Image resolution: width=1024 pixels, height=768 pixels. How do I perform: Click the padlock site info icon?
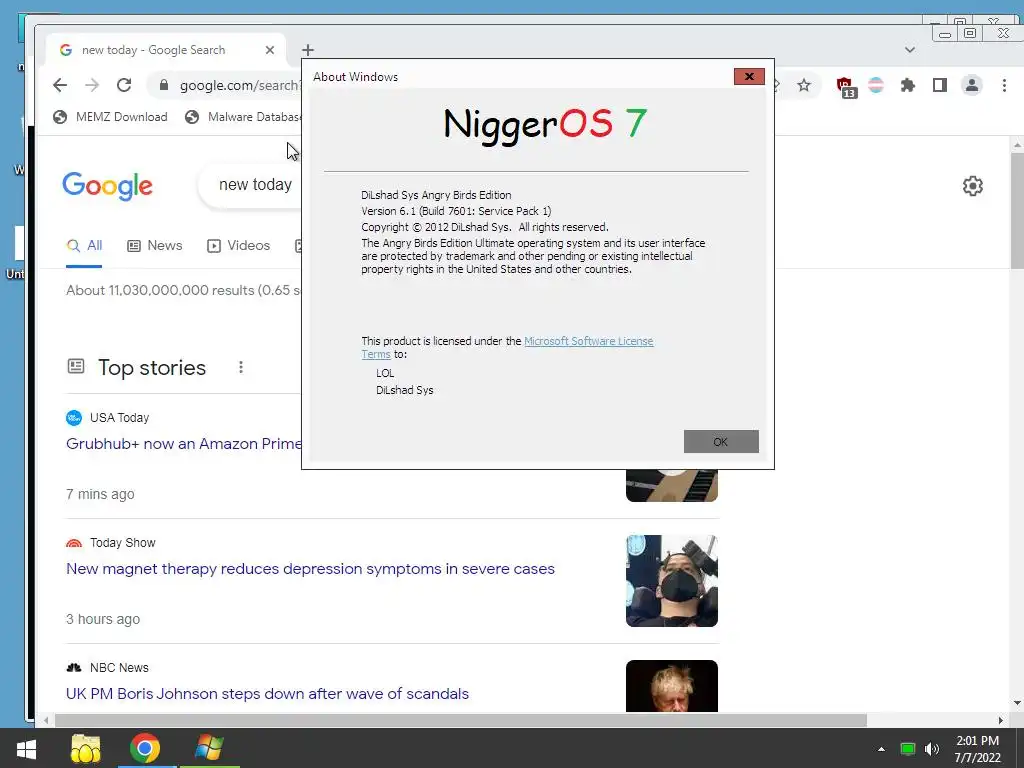click(x=164, y=85)
